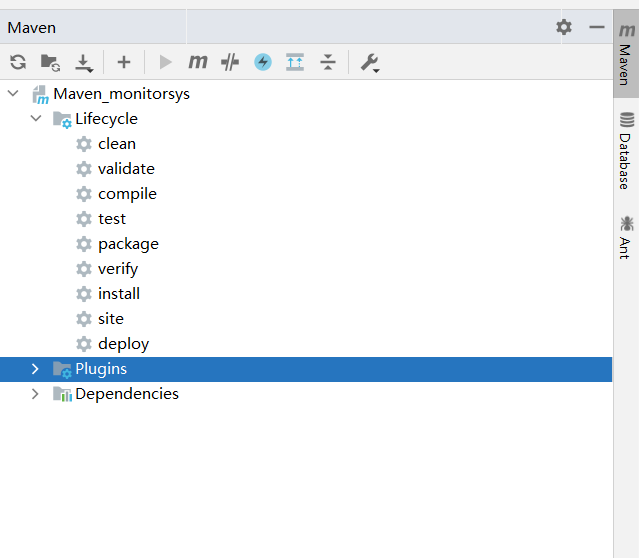The image size is (639, 558).
Task: Open Maven panel gear options
Action: click(564, 27)
